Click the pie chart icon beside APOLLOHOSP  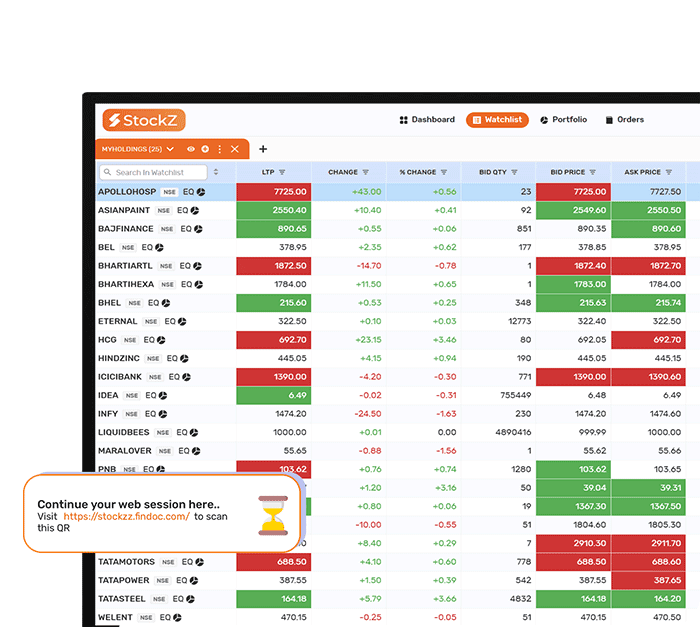coord(201,191)
